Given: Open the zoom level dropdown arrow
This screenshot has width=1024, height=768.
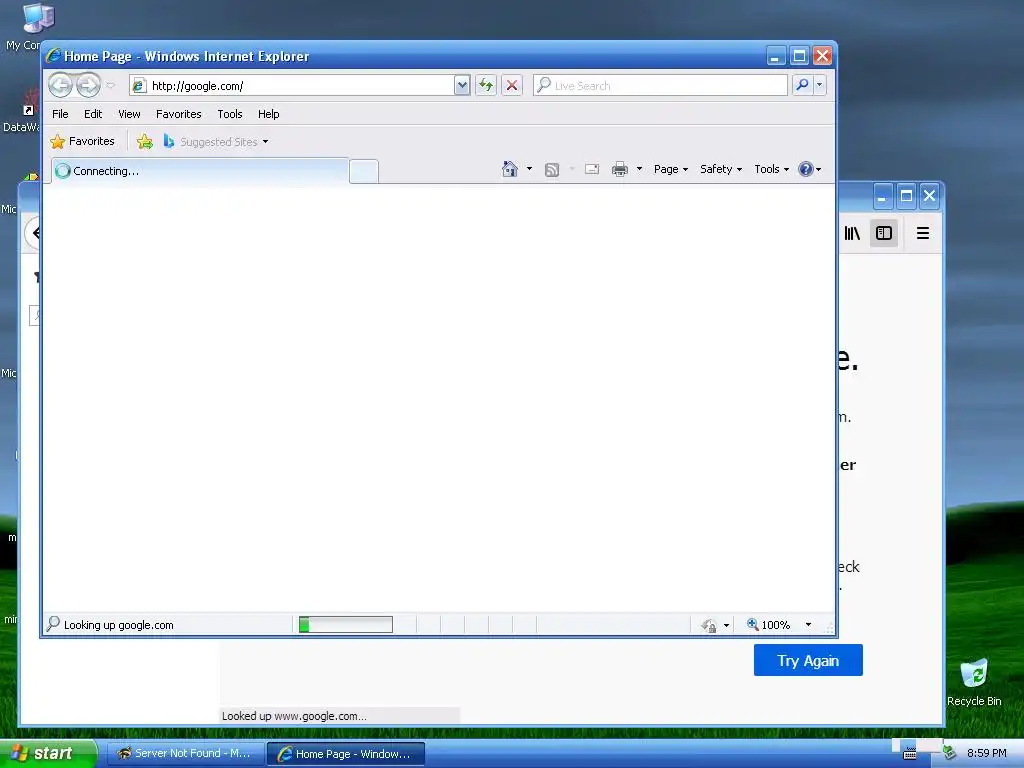Looking at the screenshot, I should pyautogui.click(x=808, y=625).
